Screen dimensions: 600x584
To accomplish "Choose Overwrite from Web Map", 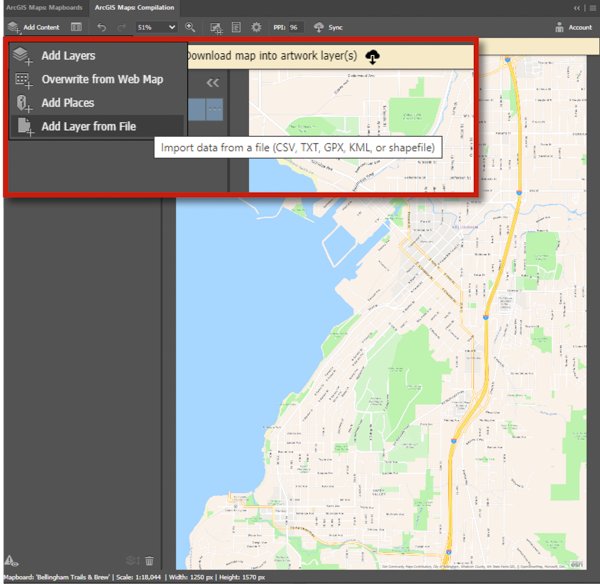I will click(102, 79).
